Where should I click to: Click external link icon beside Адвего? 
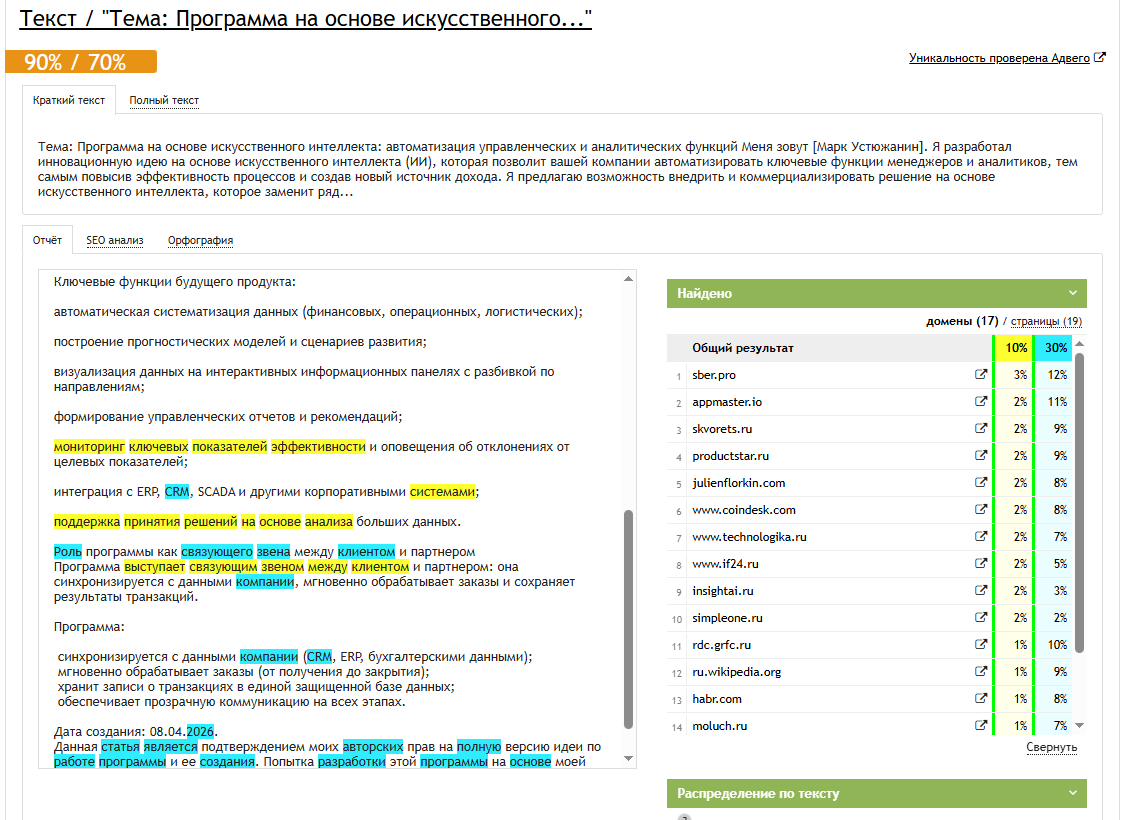point(1101,57)
